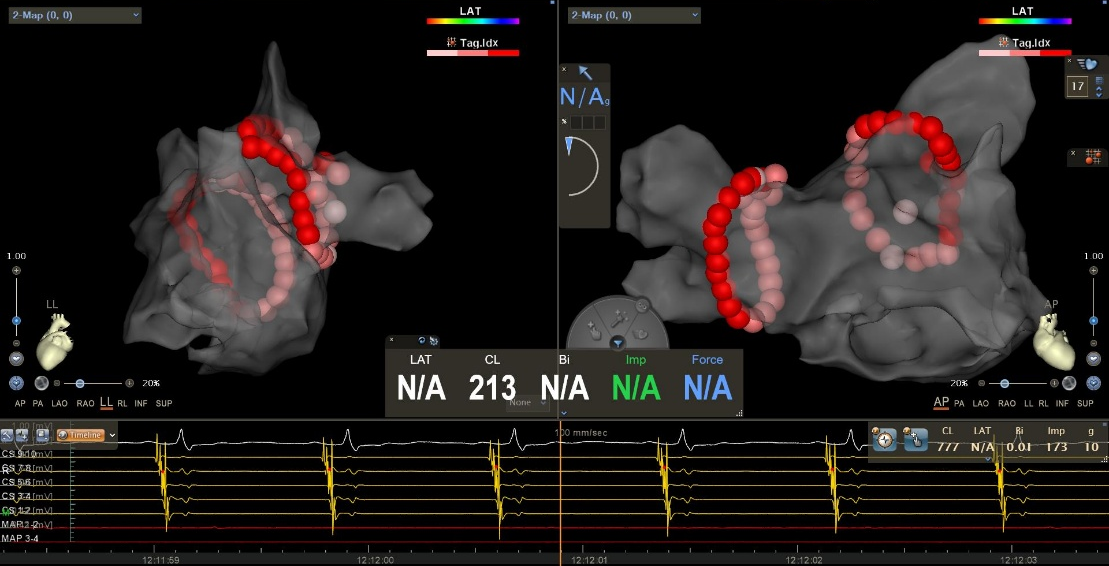Open settings gear on the LAT/CL data panel

pos(434,340)
